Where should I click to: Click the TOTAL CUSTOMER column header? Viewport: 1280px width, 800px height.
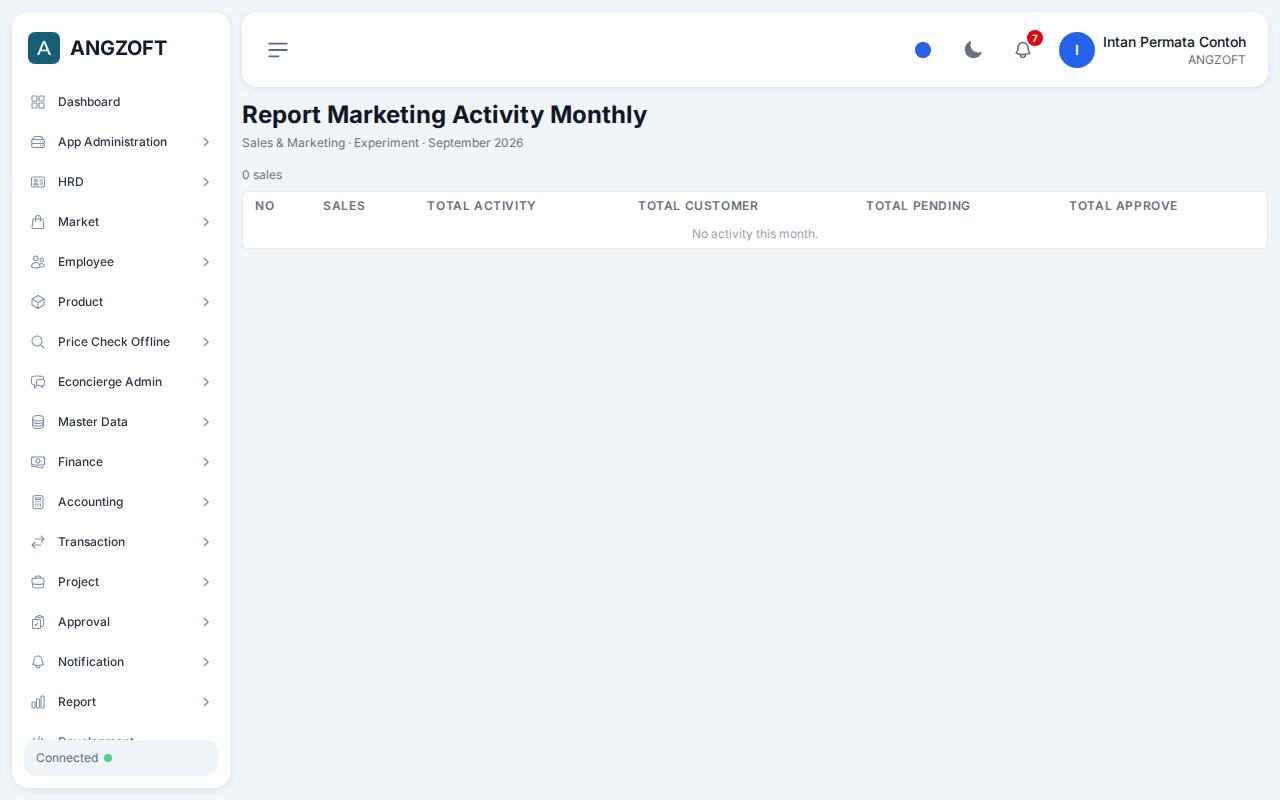click(698, 206)
